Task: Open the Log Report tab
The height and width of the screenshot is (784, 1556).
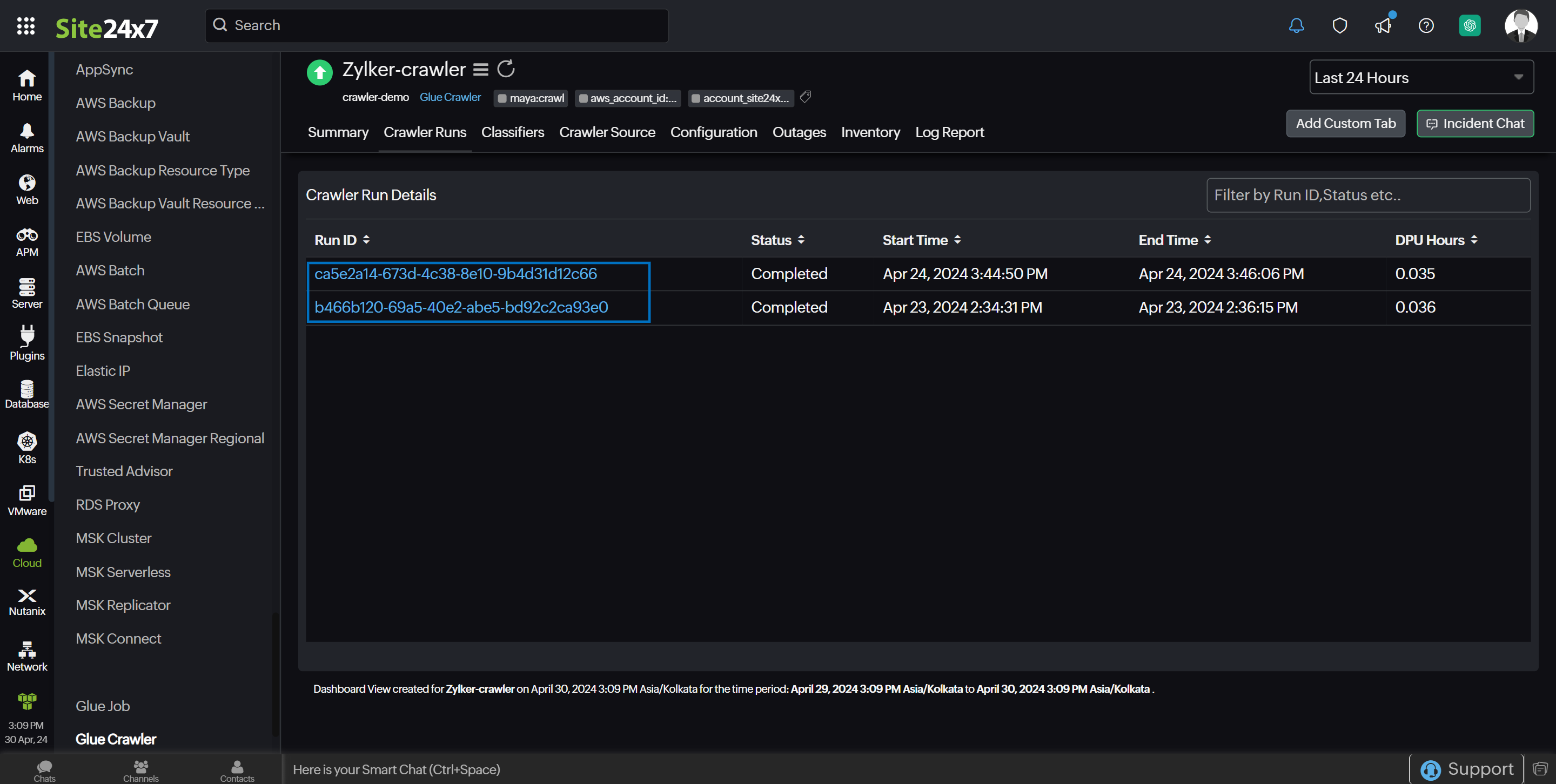Action: coord(949,132)
